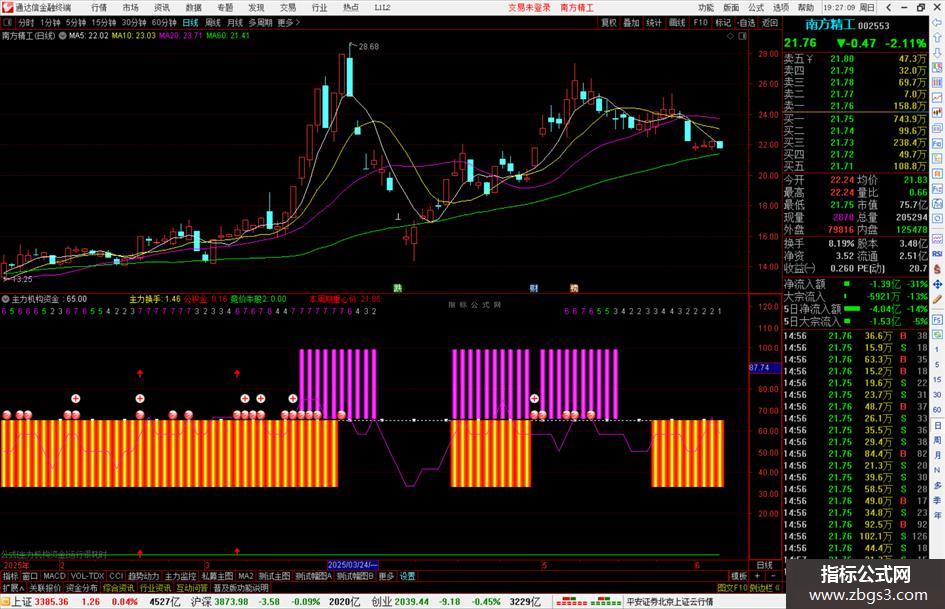Select the pencil drawing tool icon
The width and height of the screenshot is (945, 609).
tap(937, 299)
